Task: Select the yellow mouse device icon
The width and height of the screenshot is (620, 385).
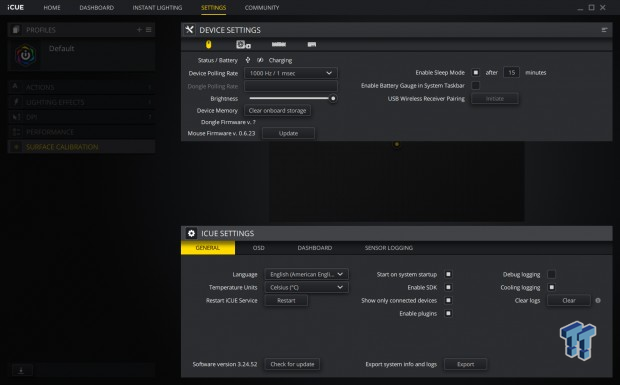Action: (x=208, y=45)
